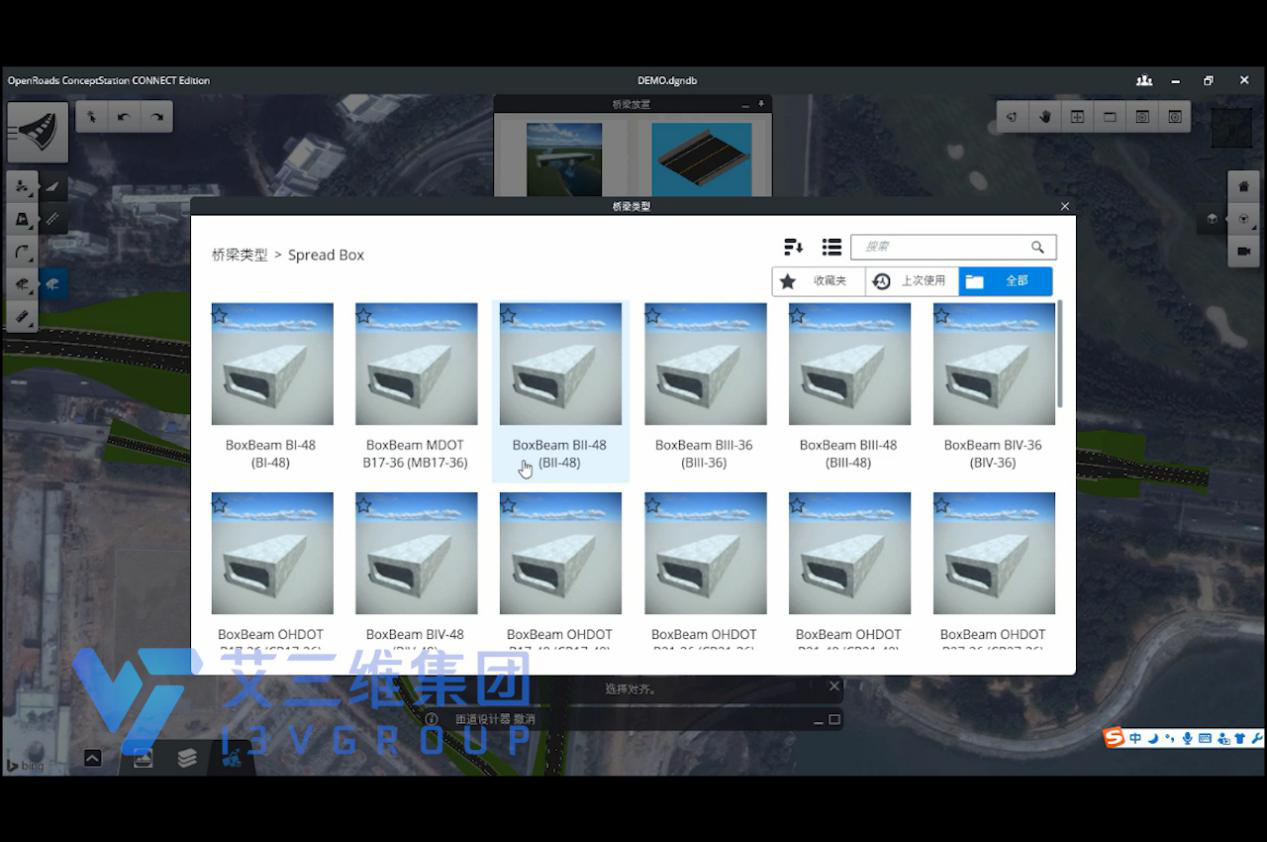Click the Sogou S input method icon
This screenshot has width=1267, height=842.
click(1114, 738)
